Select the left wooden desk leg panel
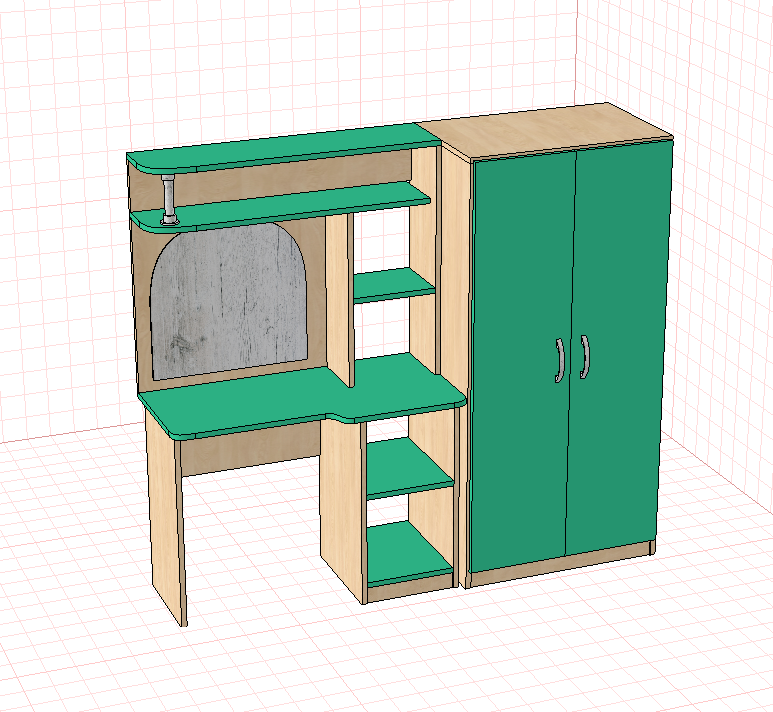The height and width of the screenshot is (712, 773). coord(167,518)
